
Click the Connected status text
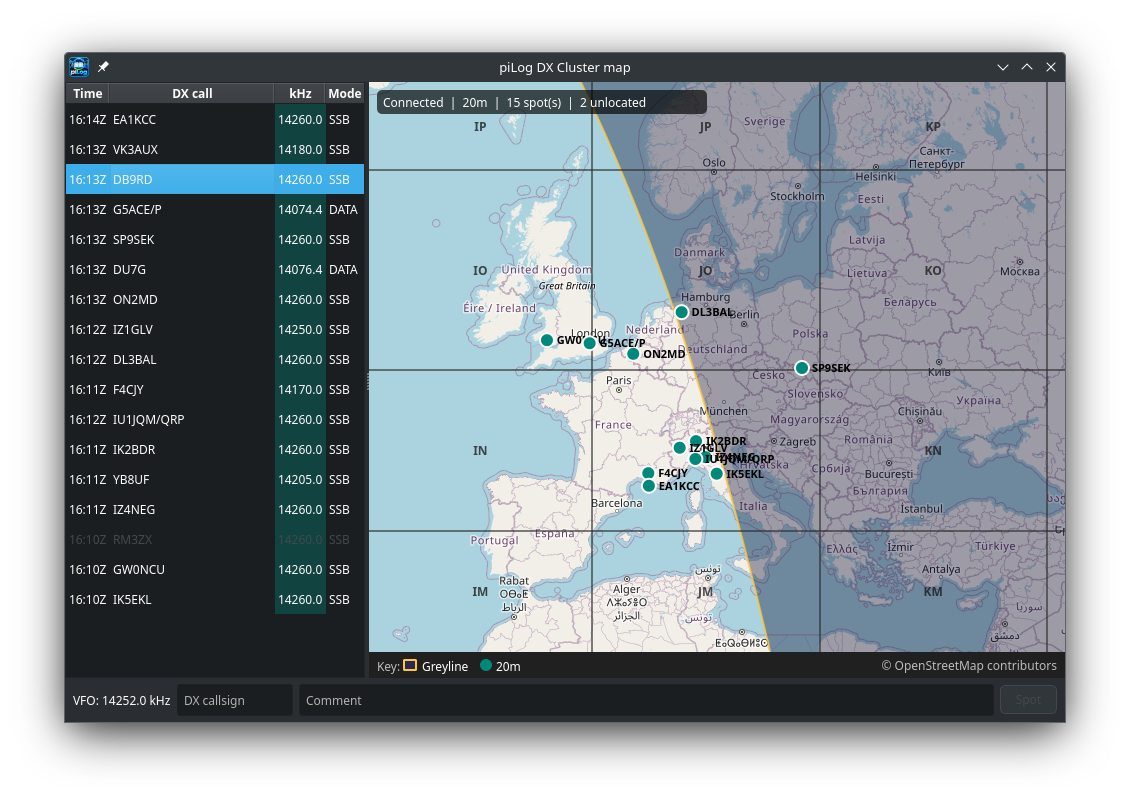pyautogui.click(x=413, y=102)
